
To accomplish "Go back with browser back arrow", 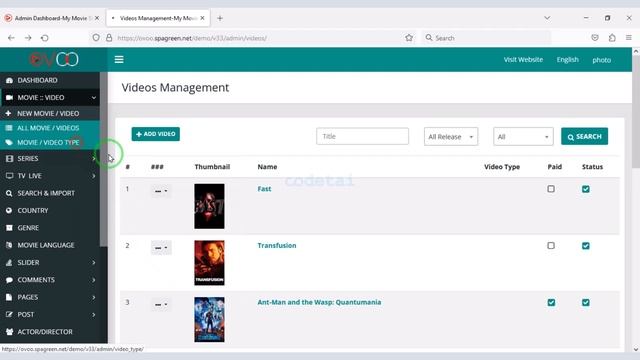I will coord(11,38).
